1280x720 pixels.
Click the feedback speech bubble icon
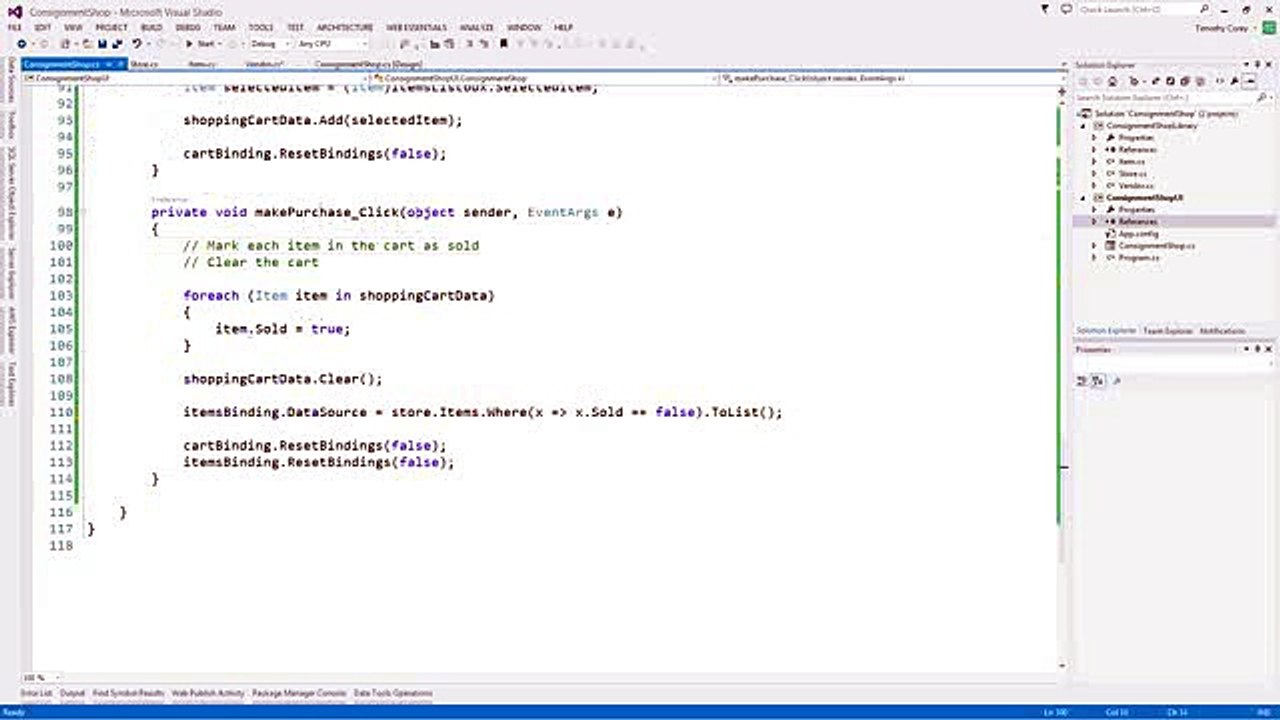pos(1067,9)
